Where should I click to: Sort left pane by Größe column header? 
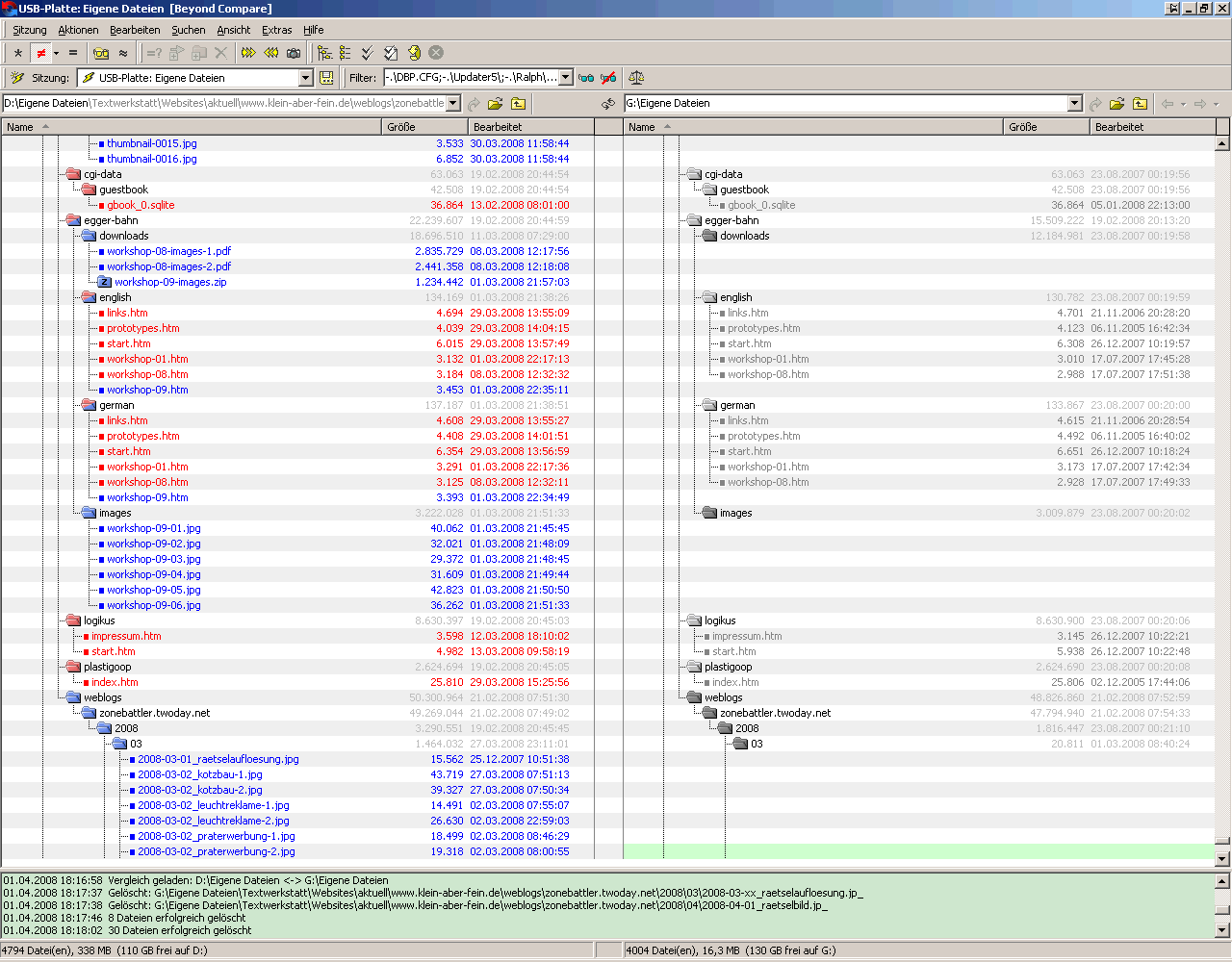(x=425, y=127)
